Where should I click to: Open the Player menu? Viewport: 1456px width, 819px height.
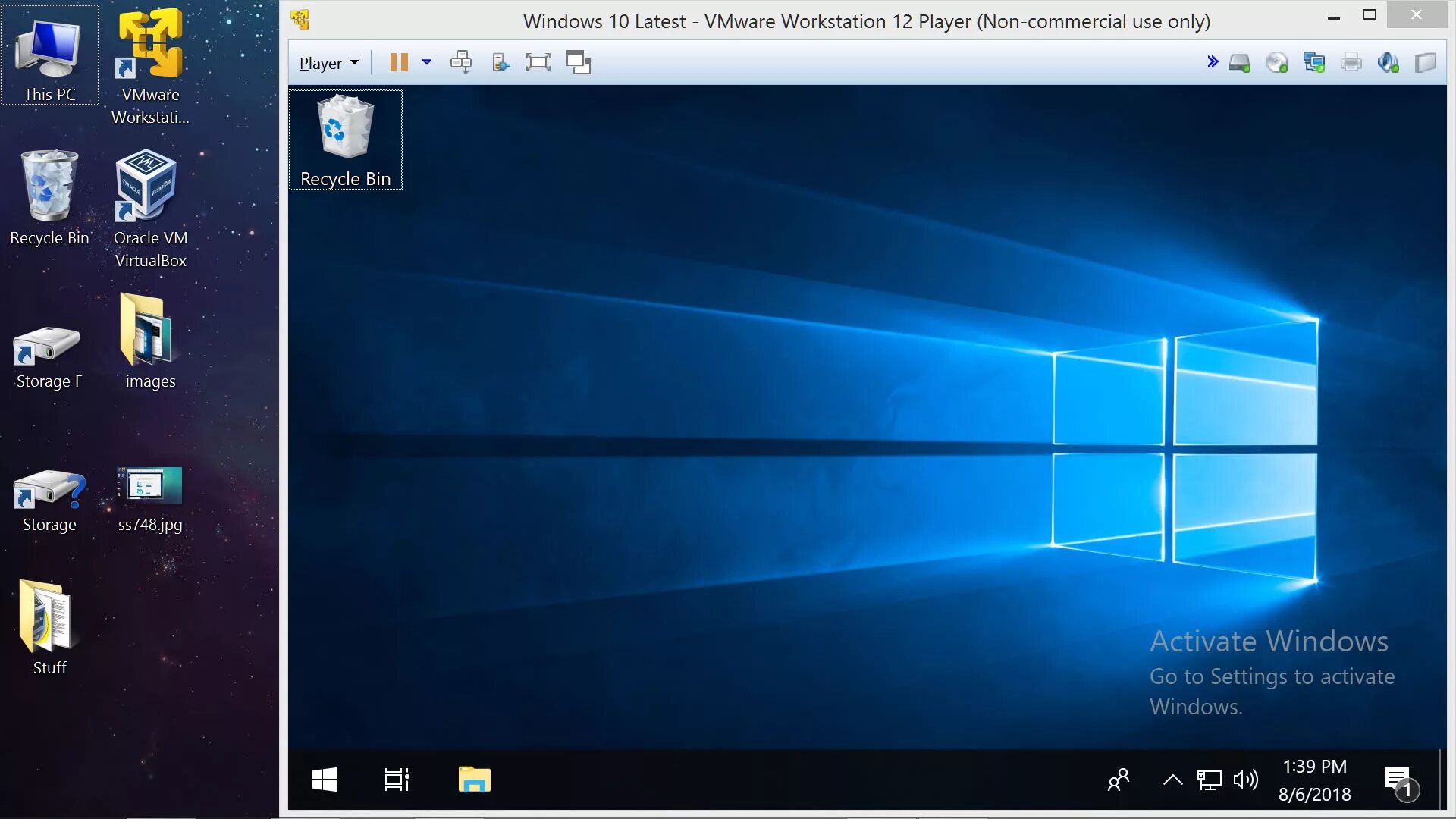pos(328,63)
